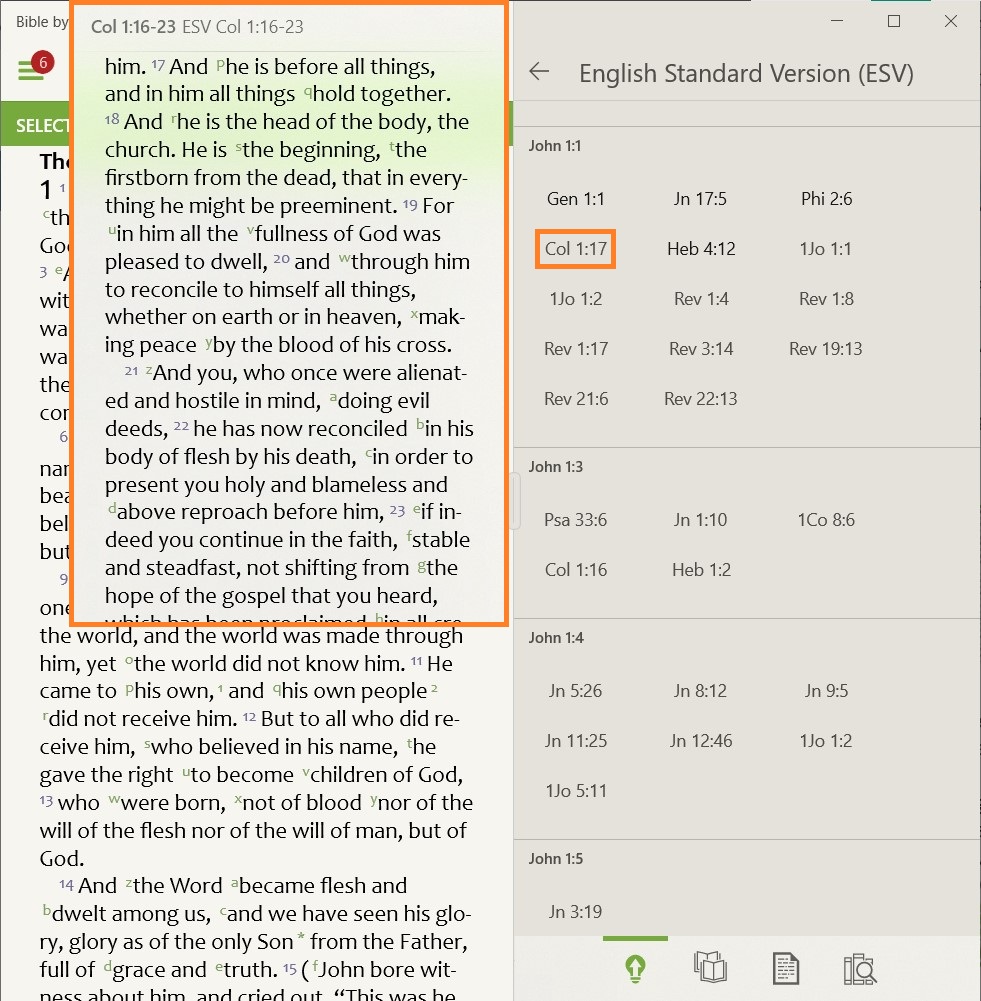Image resolution: width=981 pixels, height=1001 pixels.
Task: Open the Jn 12:46 reference
Action: point(701,741)
